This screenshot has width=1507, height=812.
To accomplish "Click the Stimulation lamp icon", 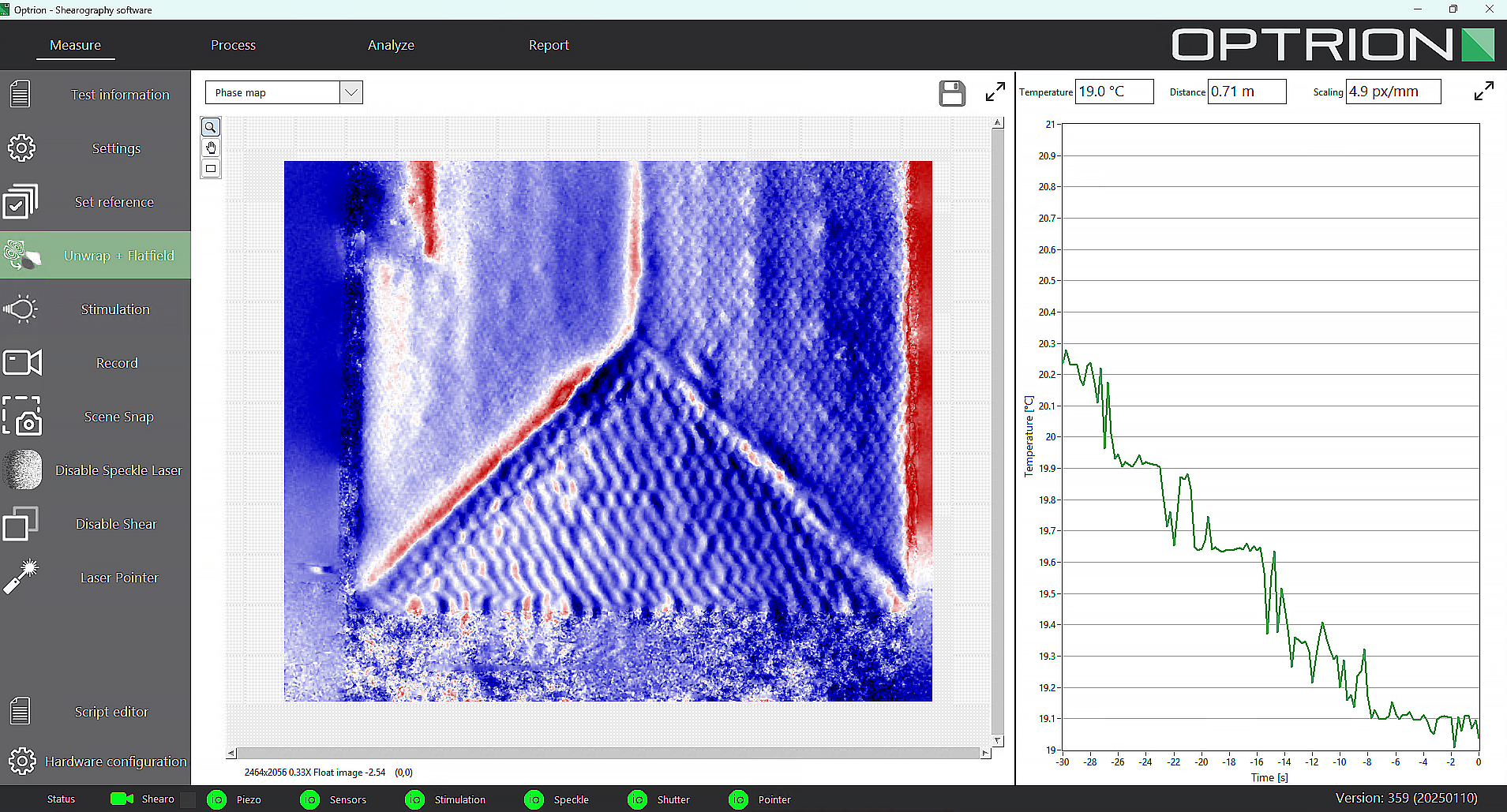I will (21, 309).
